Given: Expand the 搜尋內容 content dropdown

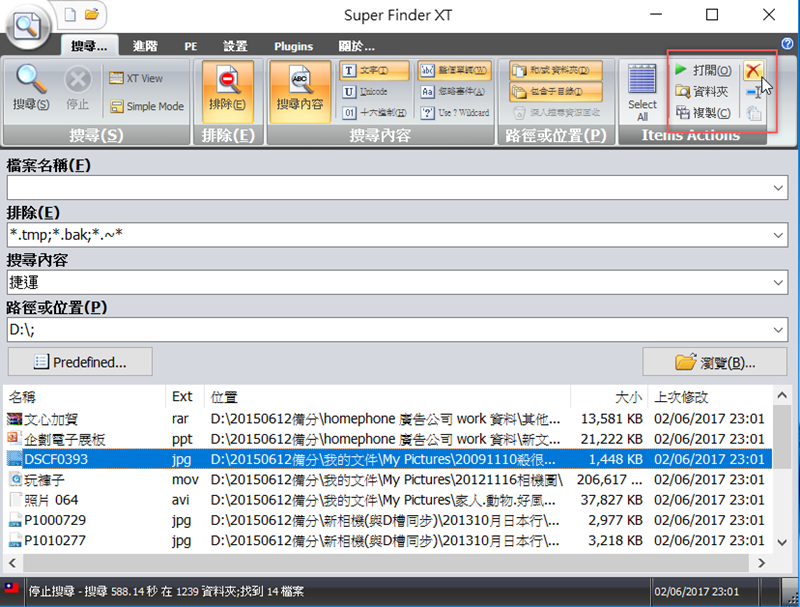Looking at the screenshot, I should [x=778, y=282].
